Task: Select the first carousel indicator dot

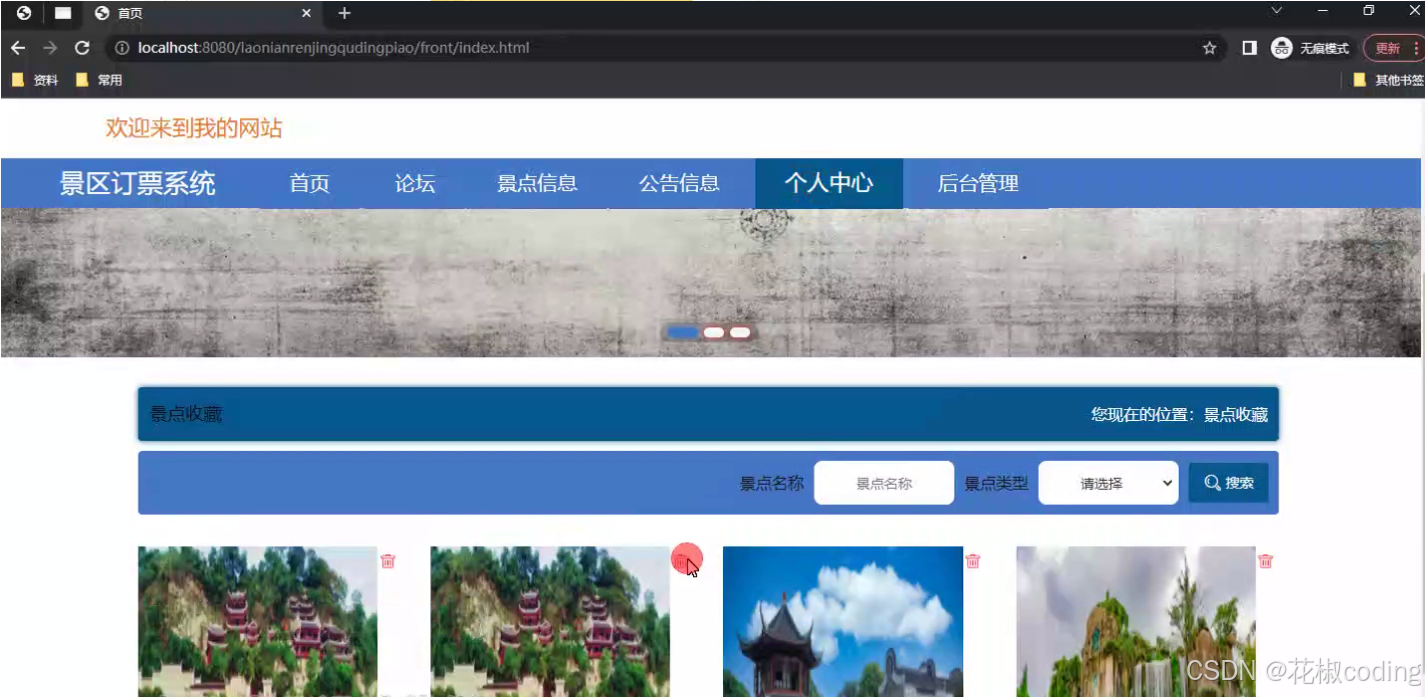Action: pyautogui.click(x=683, y=331)
